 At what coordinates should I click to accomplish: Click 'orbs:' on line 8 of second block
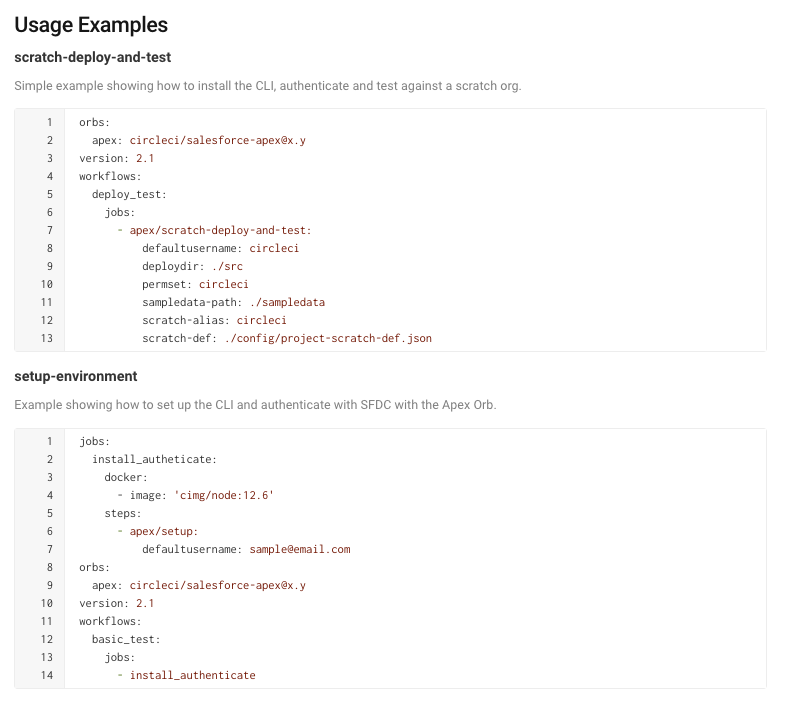tap(94, 567)
